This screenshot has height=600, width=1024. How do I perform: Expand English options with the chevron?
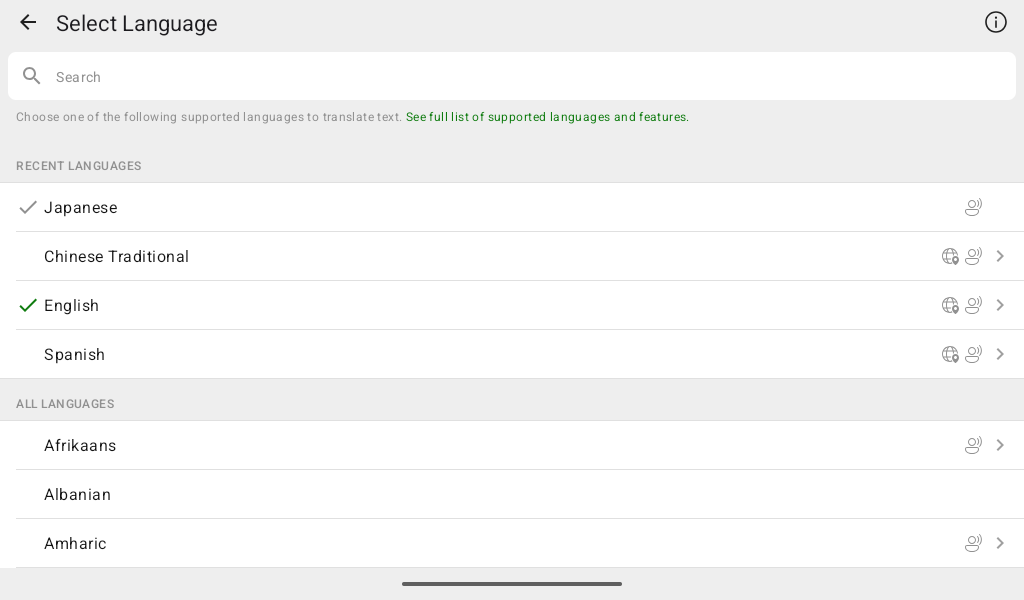1000,306
